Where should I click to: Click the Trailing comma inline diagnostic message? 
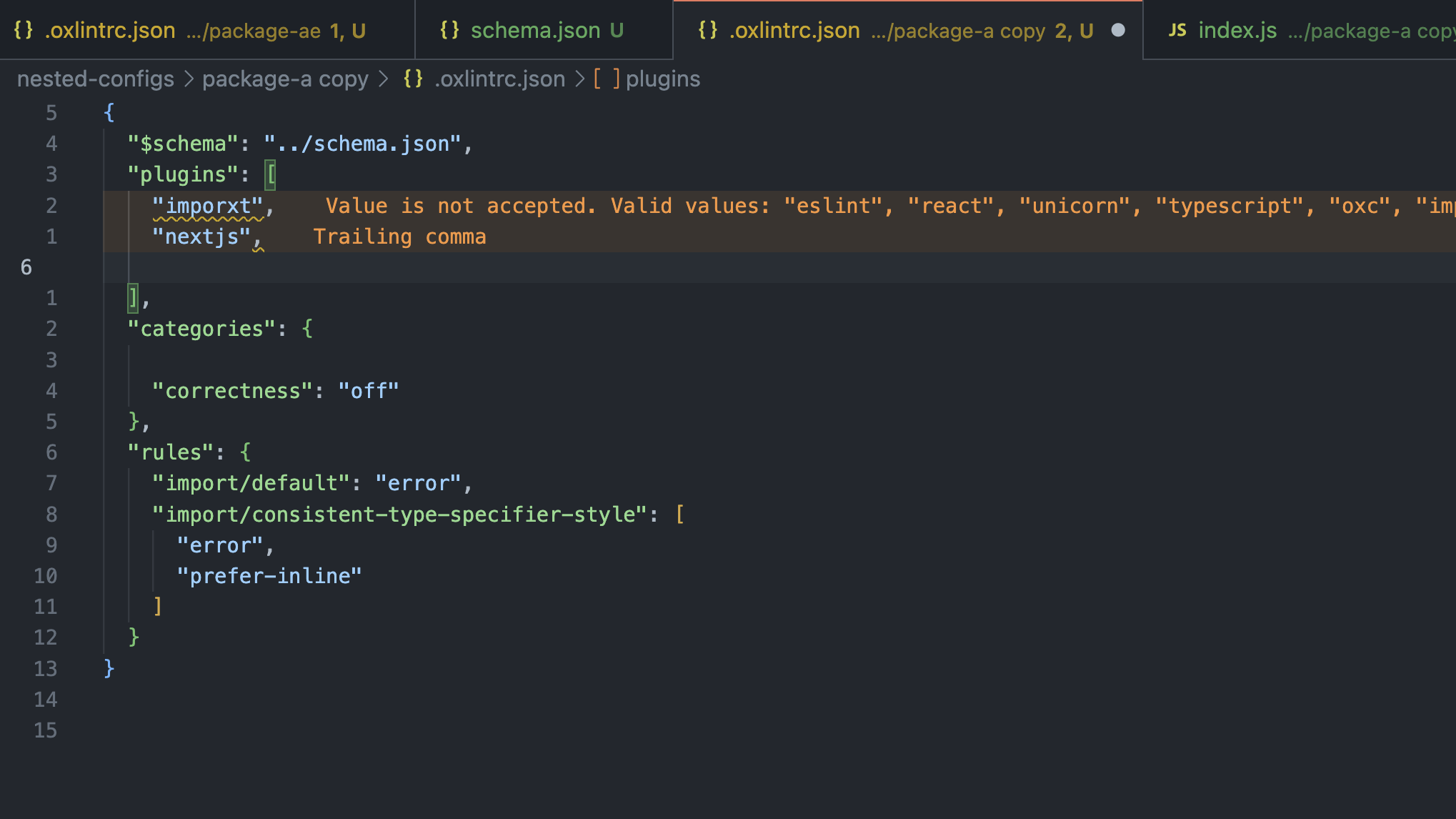point(399,236)
